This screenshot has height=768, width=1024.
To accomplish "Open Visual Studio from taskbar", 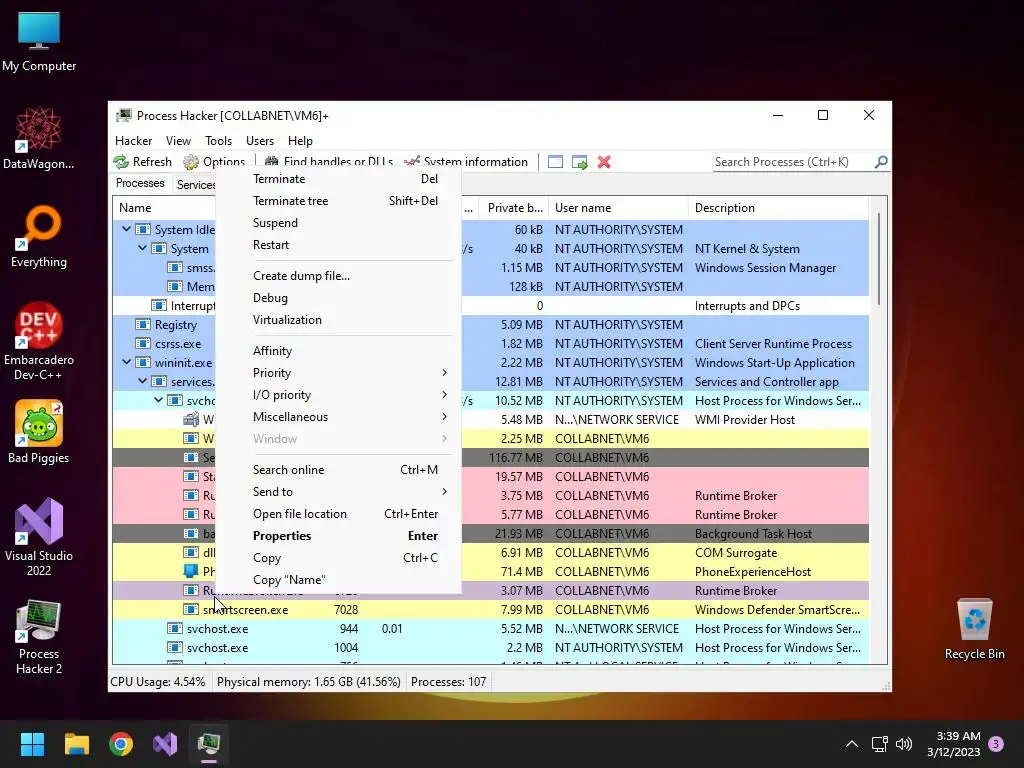I will 165,744.
